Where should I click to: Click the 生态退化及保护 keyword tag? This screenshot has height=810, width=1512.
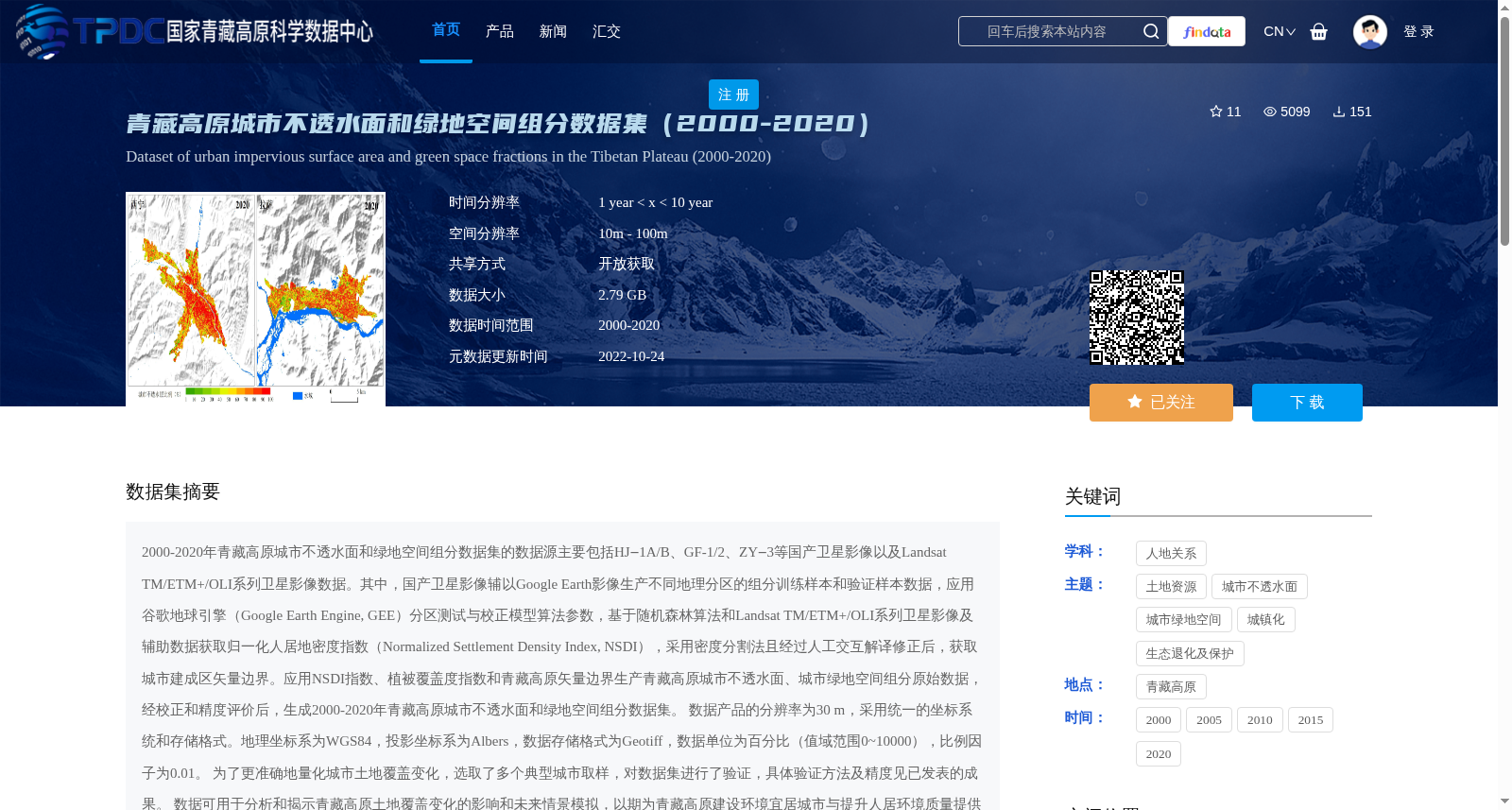click(1190, 654)
